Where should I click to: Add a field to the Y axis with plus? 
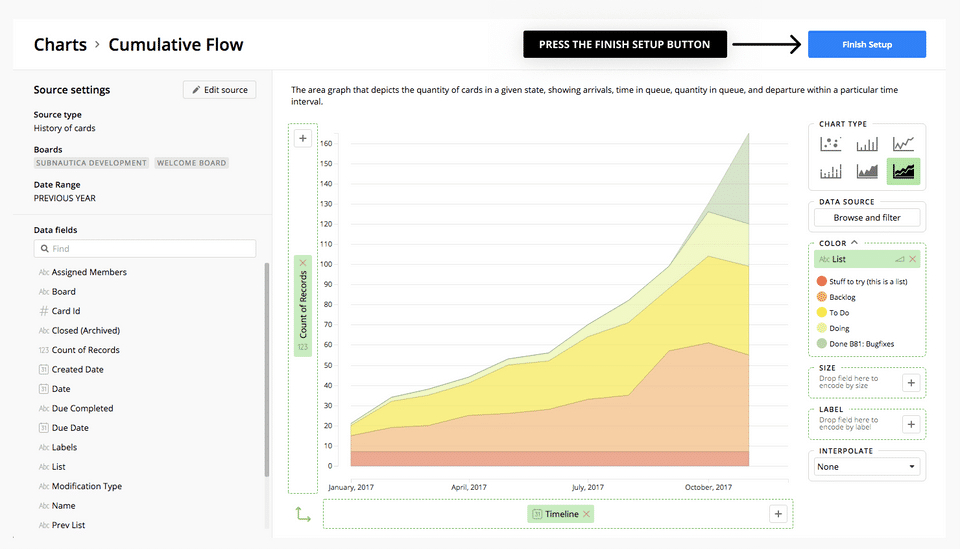click(x=302, y=138)
